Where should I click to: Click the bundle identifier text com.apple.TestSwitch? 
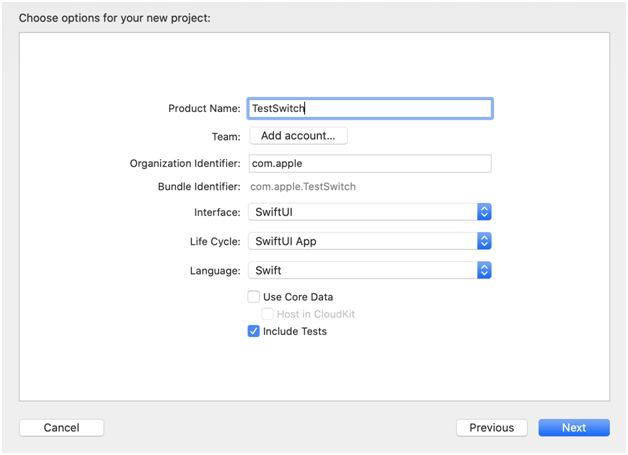(303, 187)
